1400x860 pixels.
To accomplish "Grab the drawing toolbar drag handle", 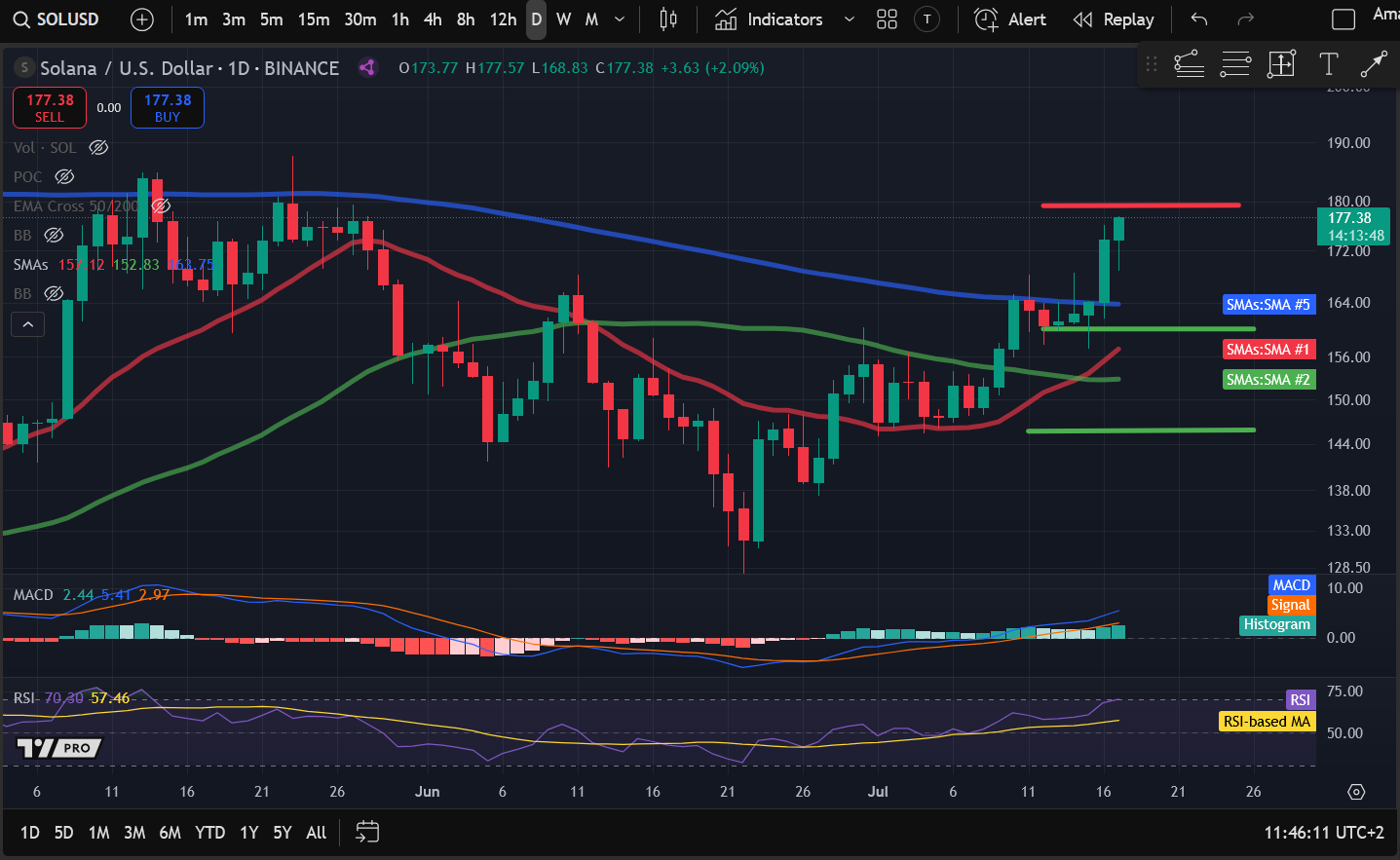I will click(1152, 64).
